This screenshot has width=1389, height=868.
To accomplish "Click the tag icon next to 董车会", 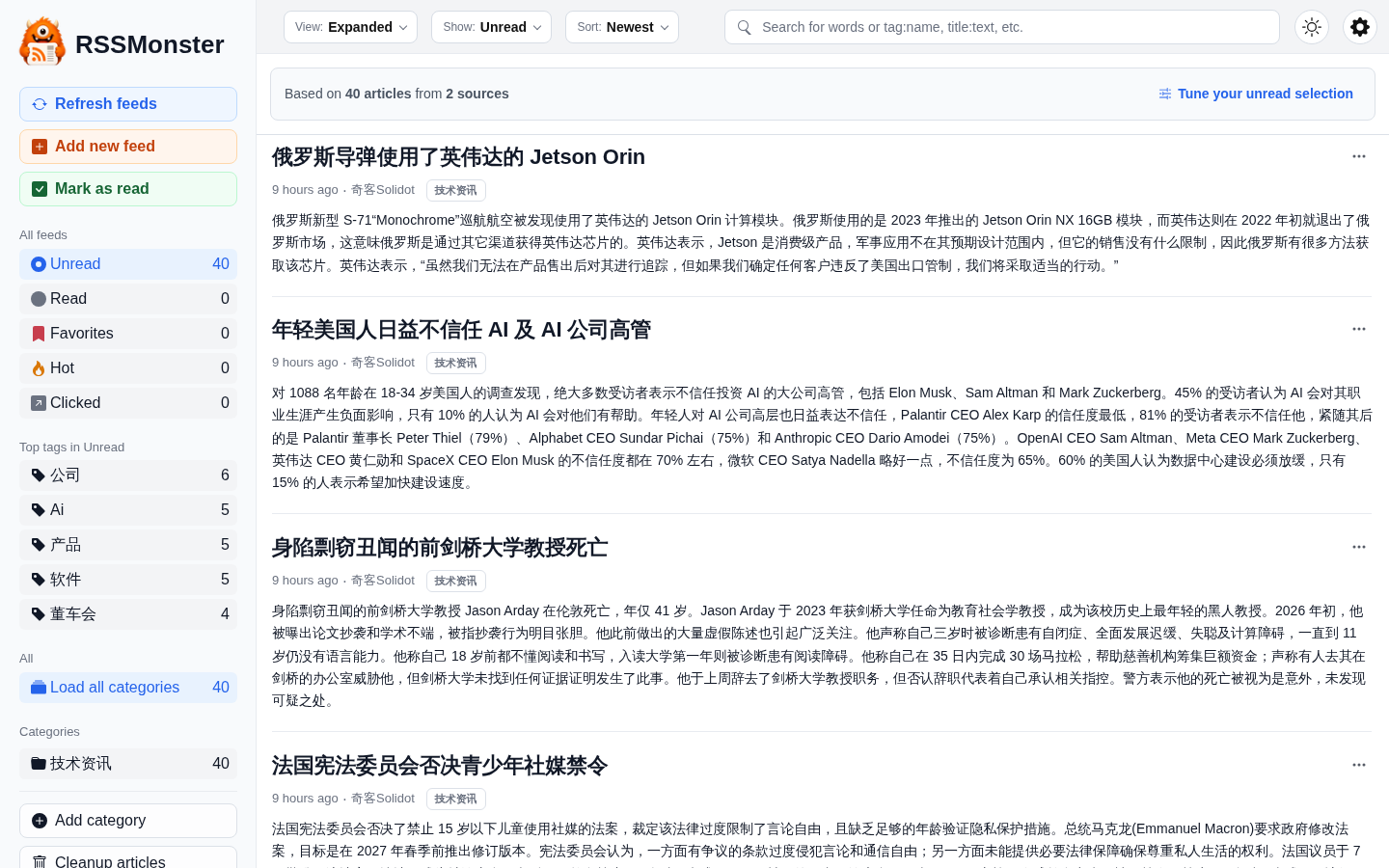I will pyautogui.click(x=39, y=614).
